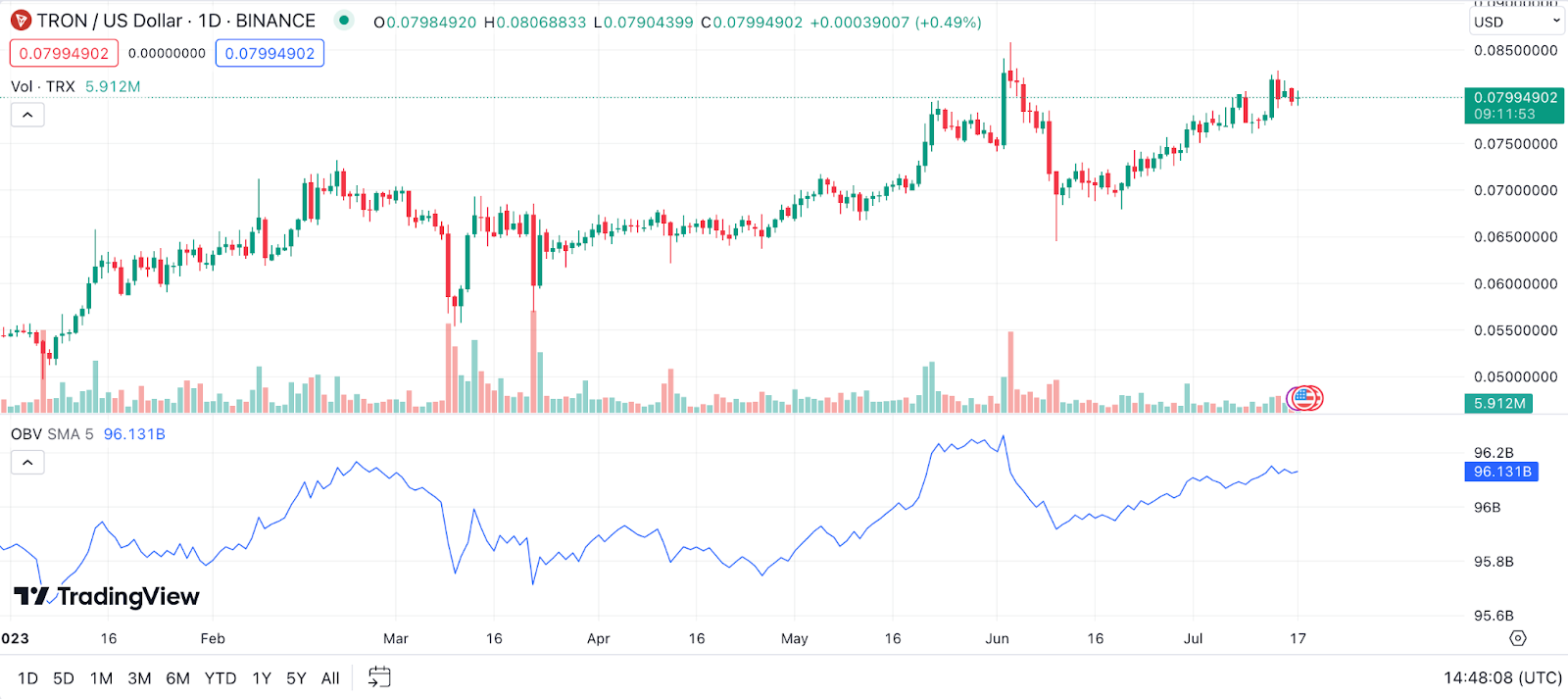Image resolution: width=1568 pixels, height=699 pixels.
Task: Click the Mar date label on time axis
Action: [x=396, y=638]
